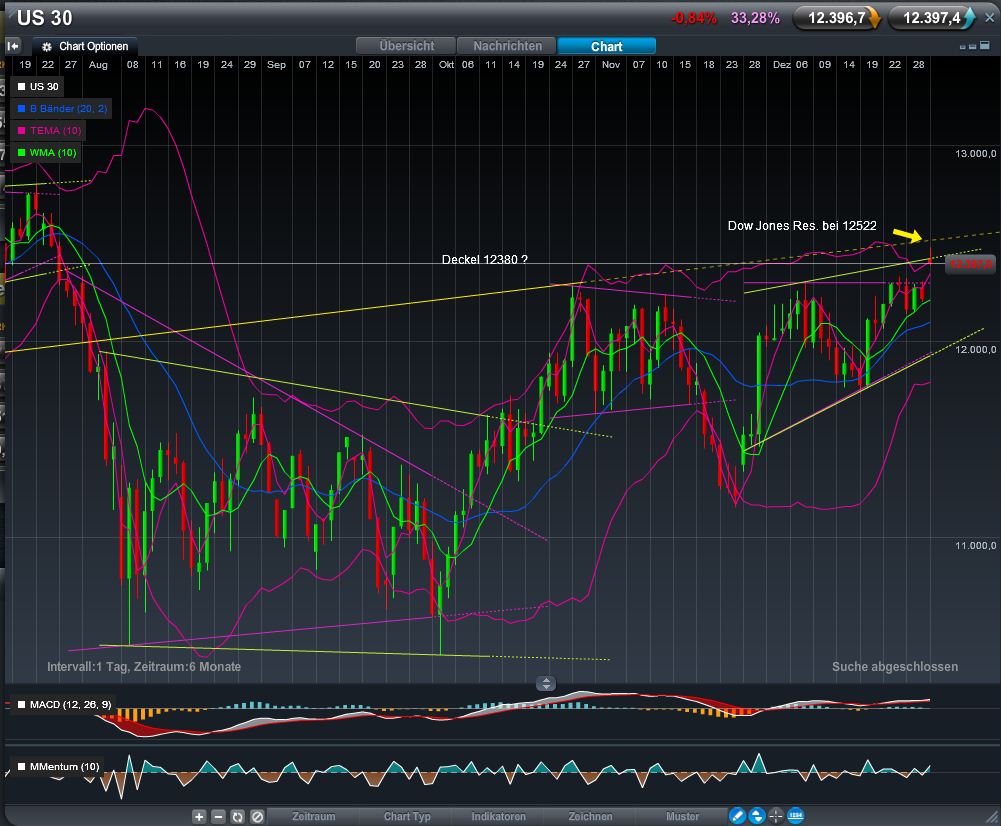Switch to the Nachrichten tab
The width and height of the screenshot is (1001, 826).
(x=506, y=45)
